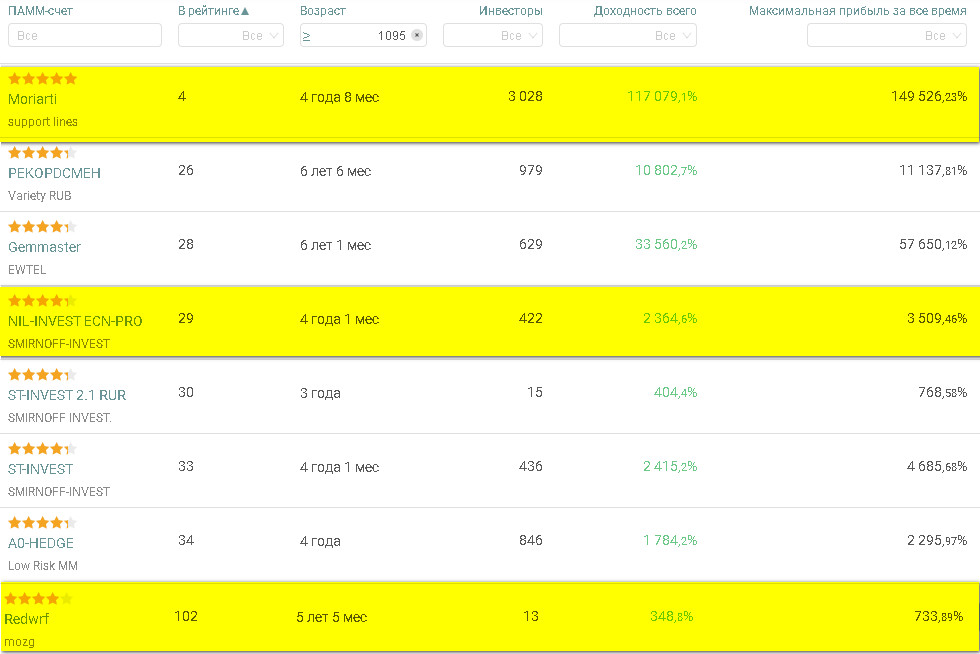Click the greater-or-equal operator in age filter

306,36
